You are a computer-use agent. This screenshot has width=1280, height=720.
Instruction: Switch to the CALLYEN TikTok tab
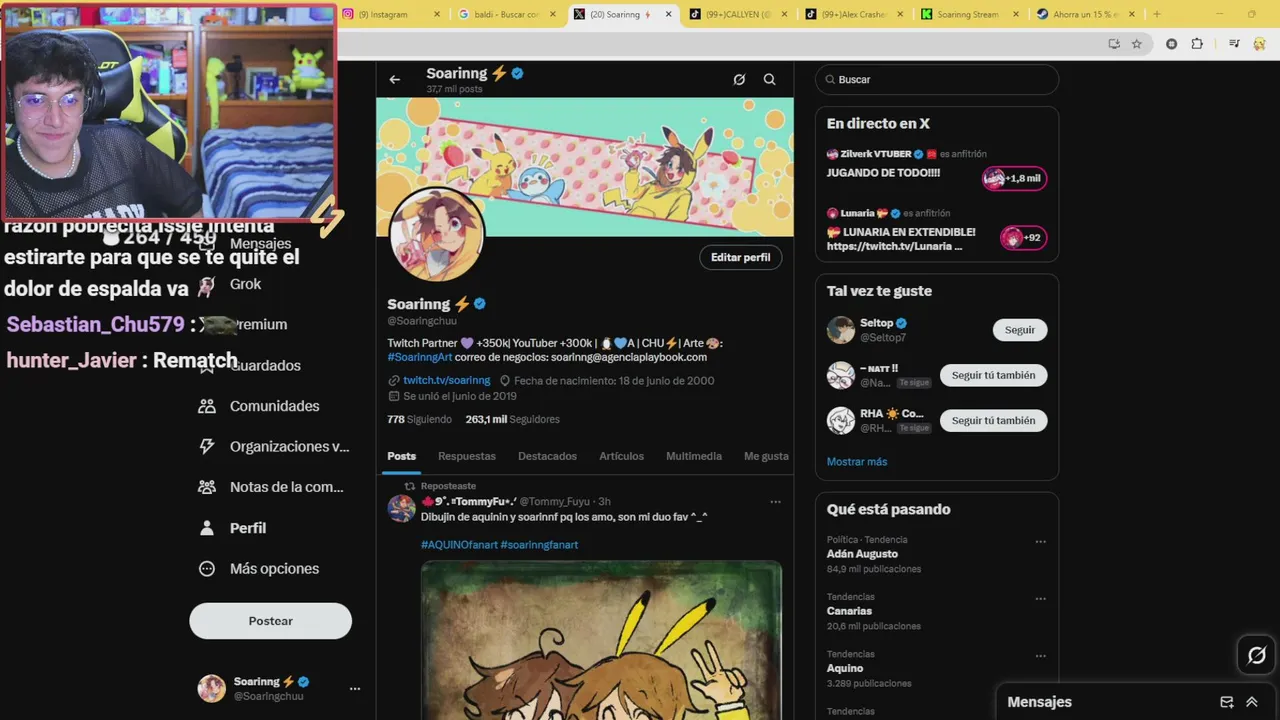point(737,14)
